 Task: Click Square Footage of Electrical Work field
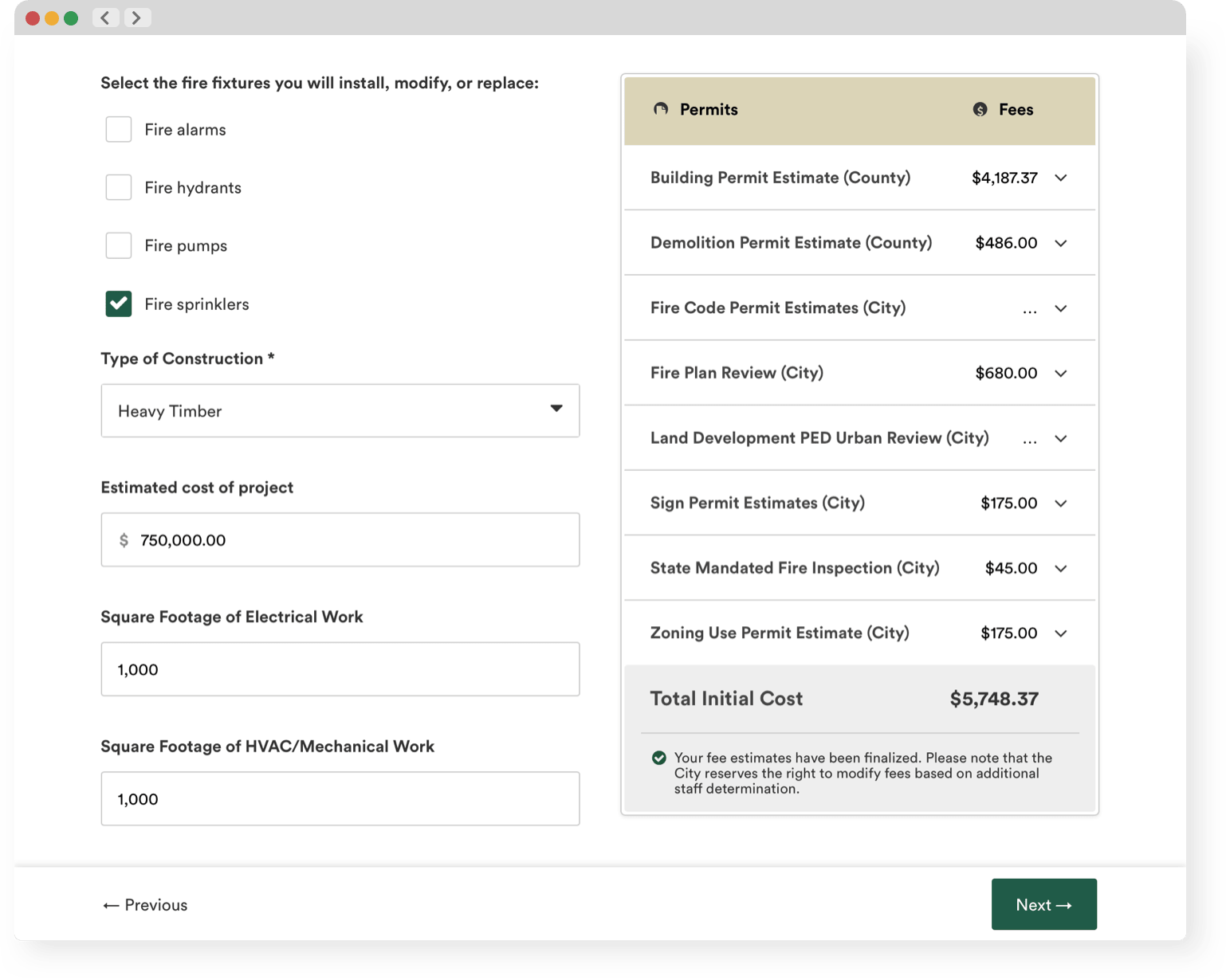[x=340, y=669]
